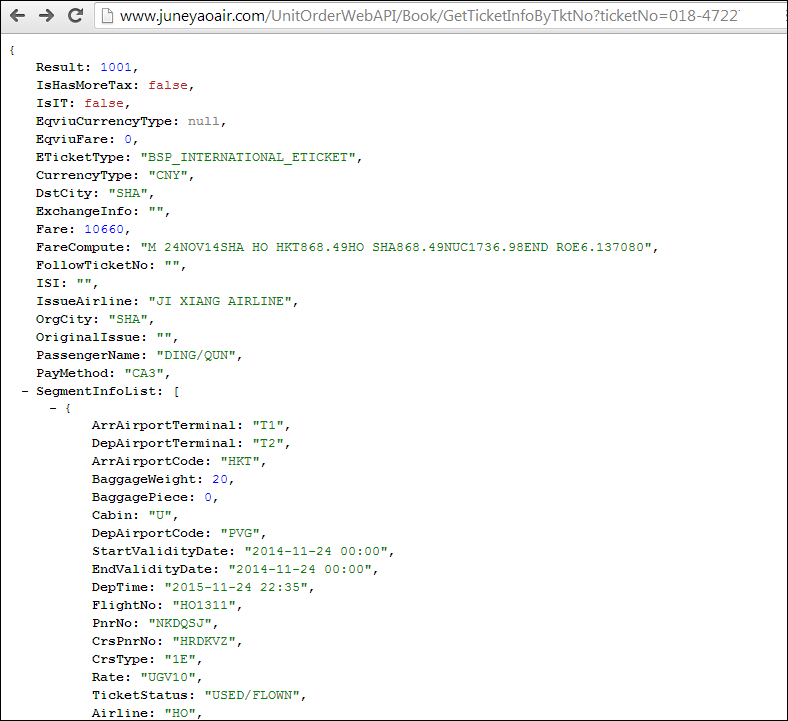Select DepAirportCode "PVG" value
This screenshot has height=721, width=788.
tap(240, 534)
